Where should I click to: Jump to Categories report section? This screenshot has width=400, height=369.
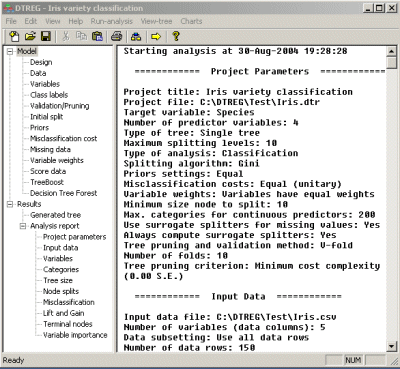pyautogui.click(x=61, y=270)
